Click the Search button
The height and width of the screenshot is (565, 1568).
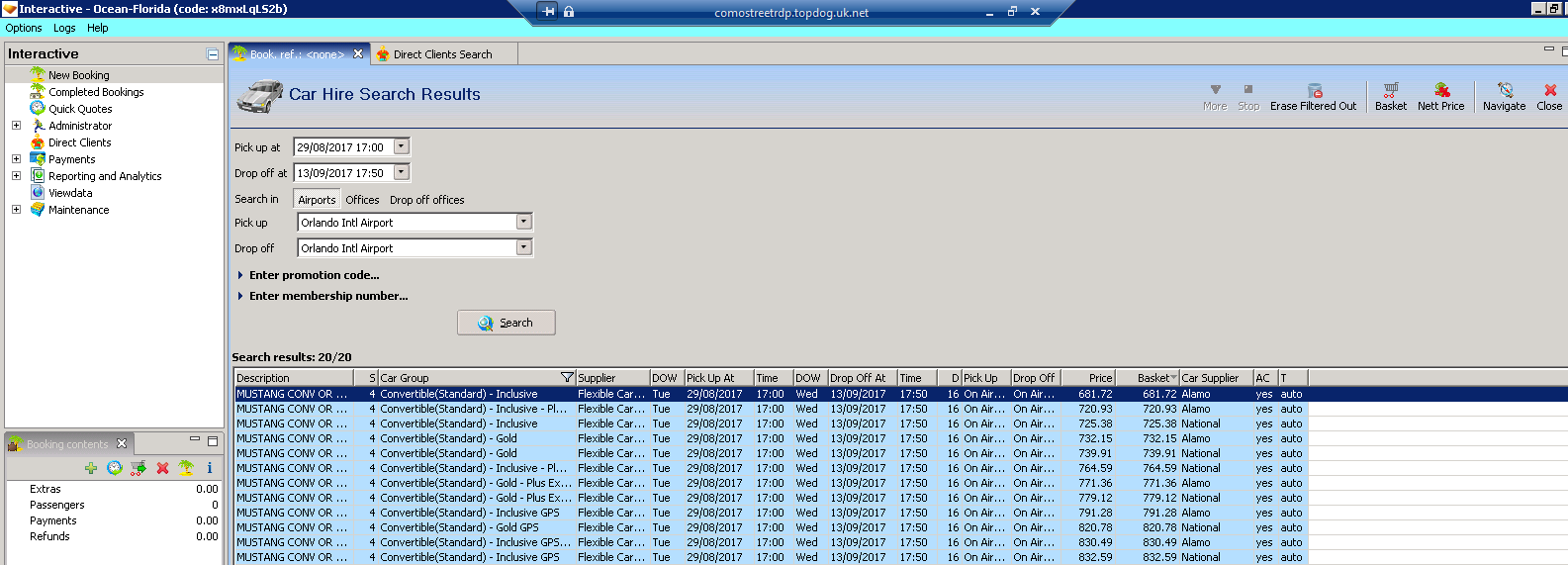coord(506,323)
